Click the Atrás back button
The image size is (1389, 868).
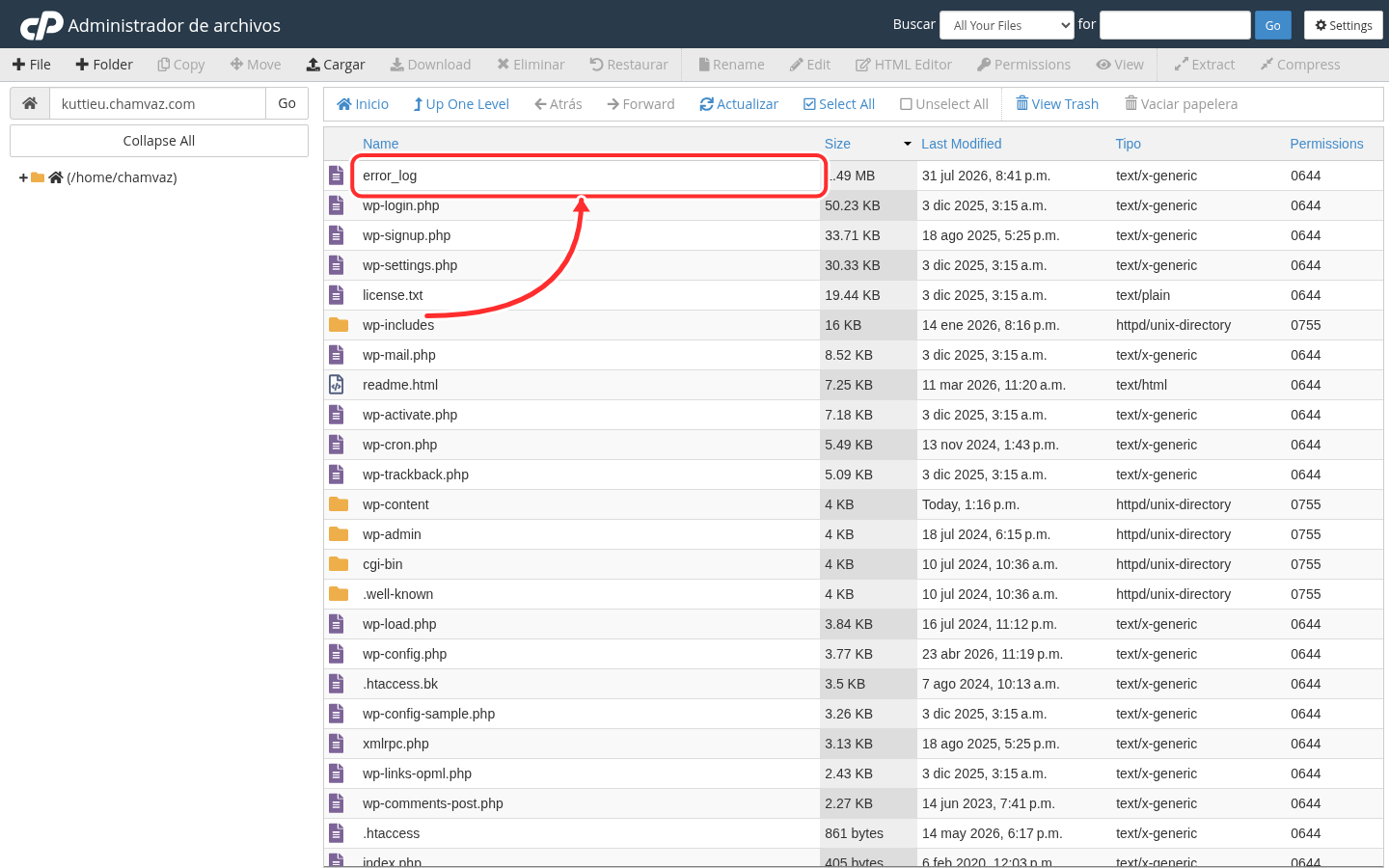(x=558, y=104)
